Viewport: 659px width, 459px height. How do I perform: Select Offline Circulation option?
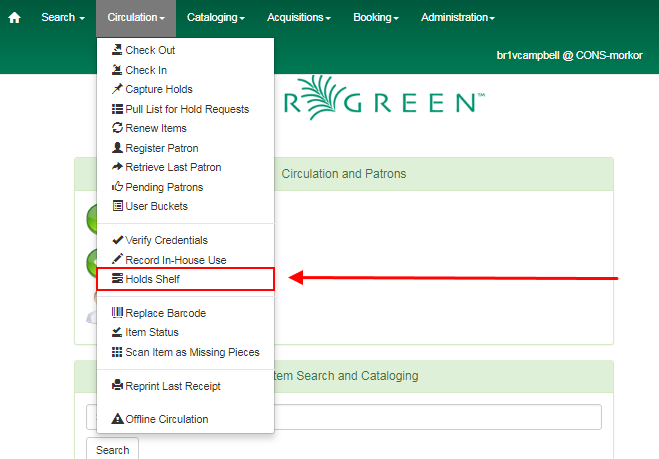click(166, 419)
